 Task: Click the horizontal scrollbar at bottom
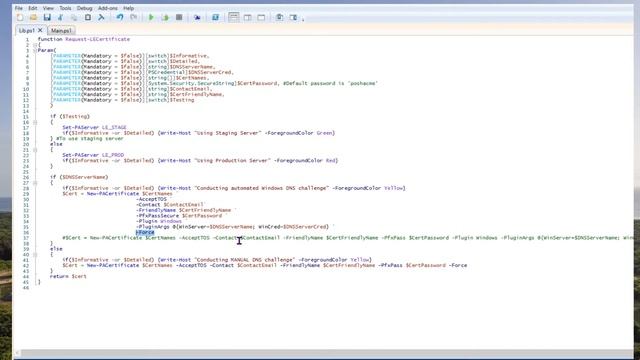[x=327, y=353]
